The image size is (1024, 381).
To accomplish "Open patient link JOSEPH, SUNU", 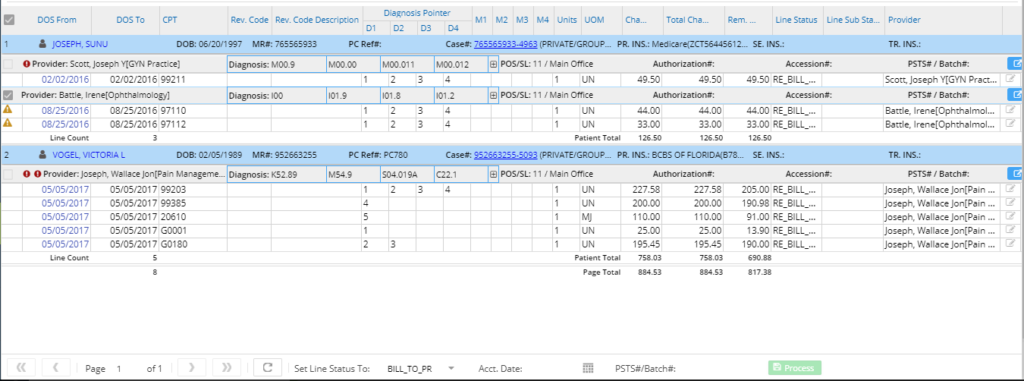I will [x=80, y=44].
